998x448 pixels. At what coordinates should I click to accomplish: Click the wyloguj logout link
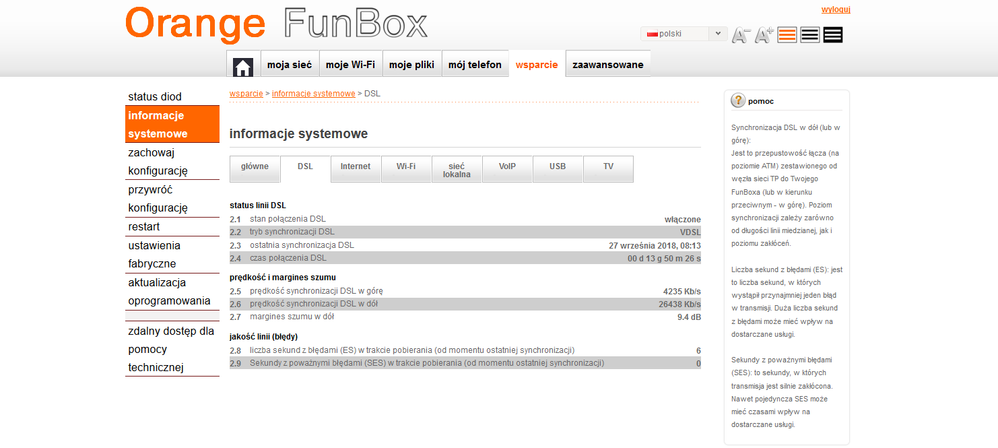pyautogui.click(x=835, y=9)
